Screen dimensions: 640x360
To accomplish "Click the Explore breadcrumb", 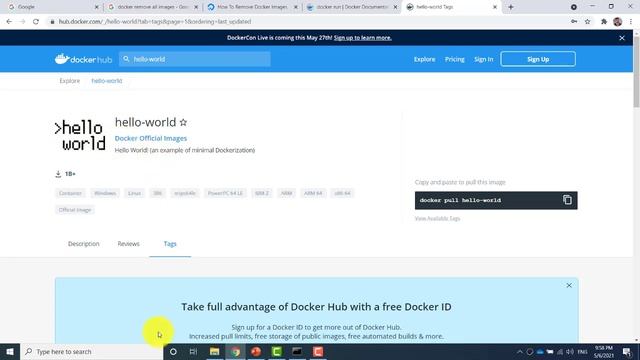I will click(x=70, y=81).
